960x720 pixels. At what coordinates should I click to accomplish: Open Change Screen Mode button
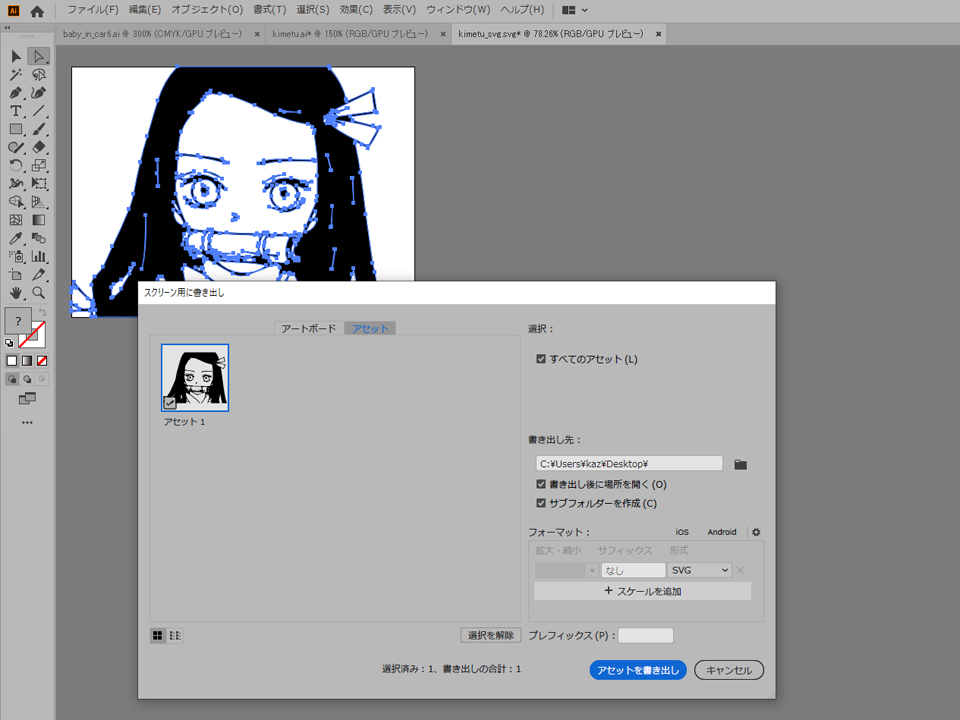tap(27, 399)
